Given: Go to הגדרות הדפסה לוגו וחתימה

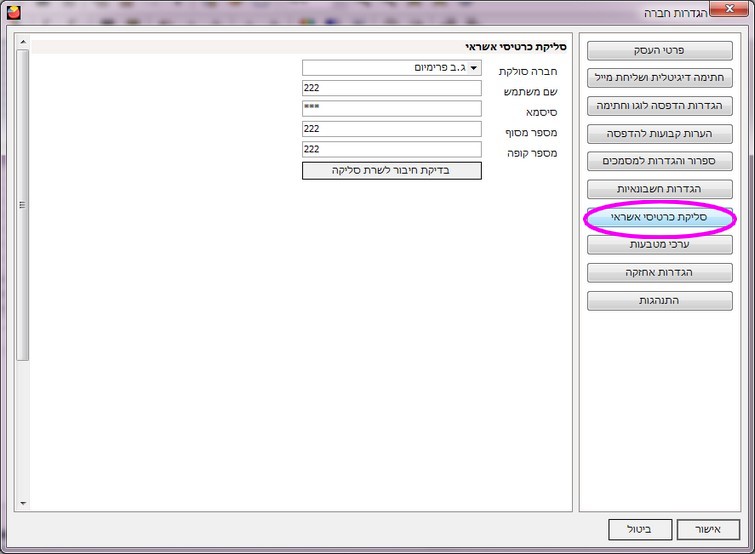Looking at the screenshot, I should coord(659,106).
